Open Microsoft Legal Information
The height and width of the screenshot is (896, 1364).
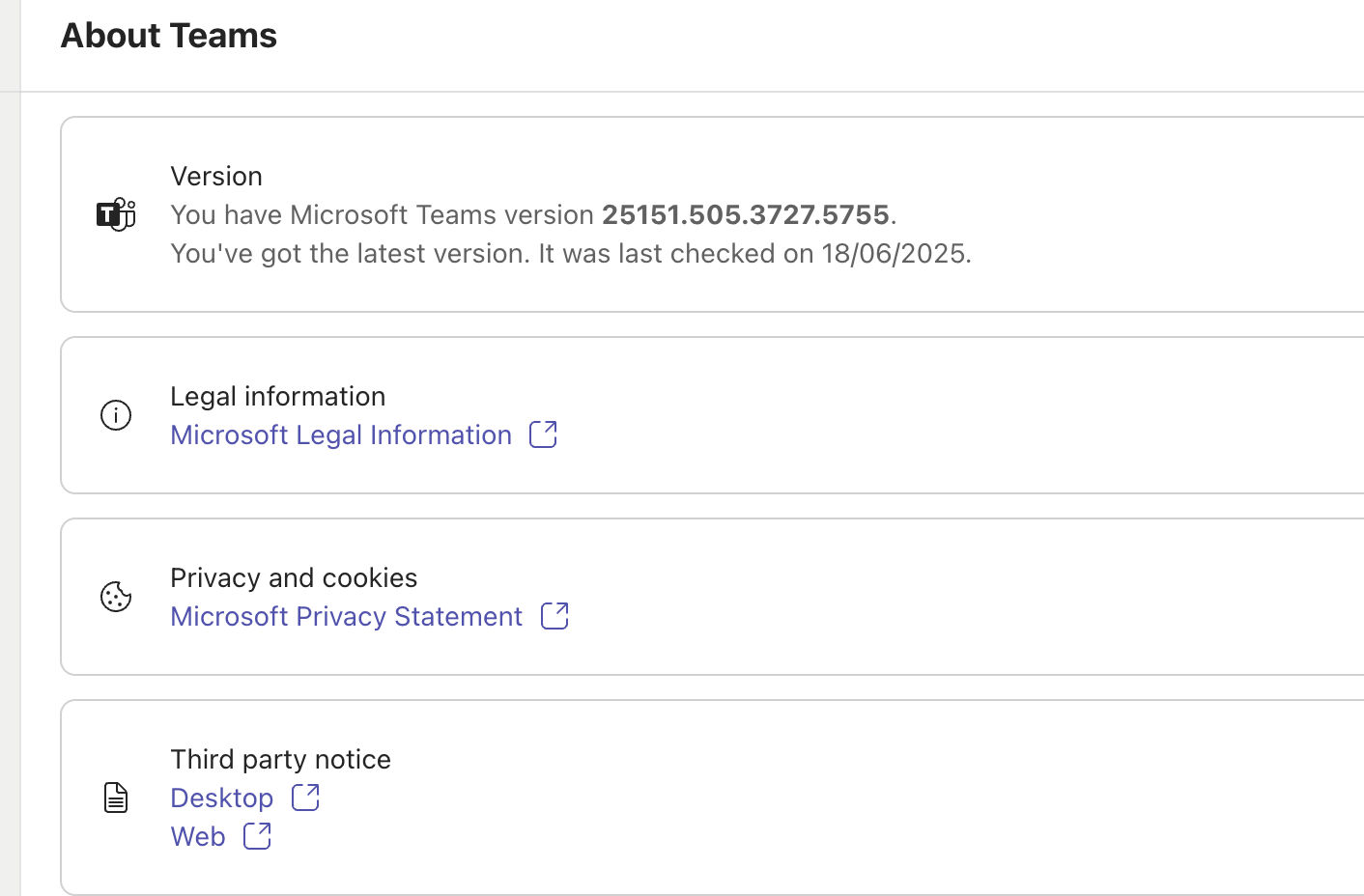(x=340, y=434)
